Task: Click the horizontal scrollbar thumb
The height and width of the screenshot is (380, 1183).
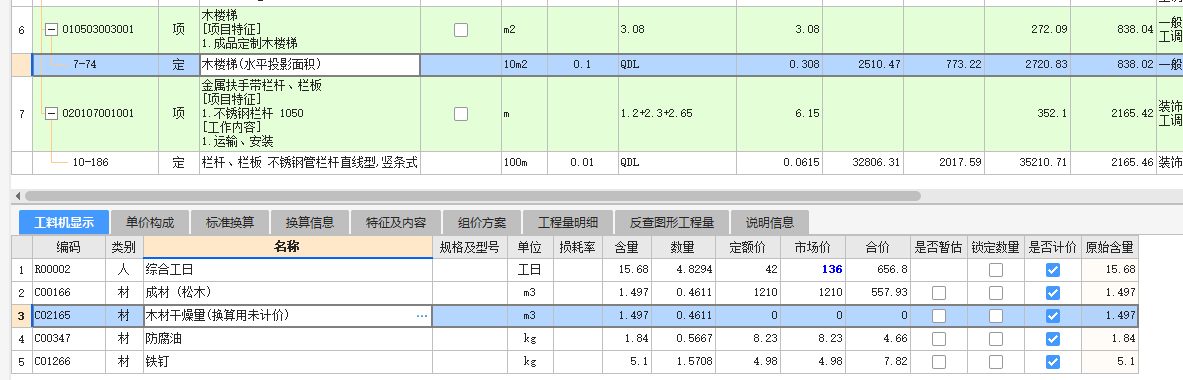Action: pos(474,195)
